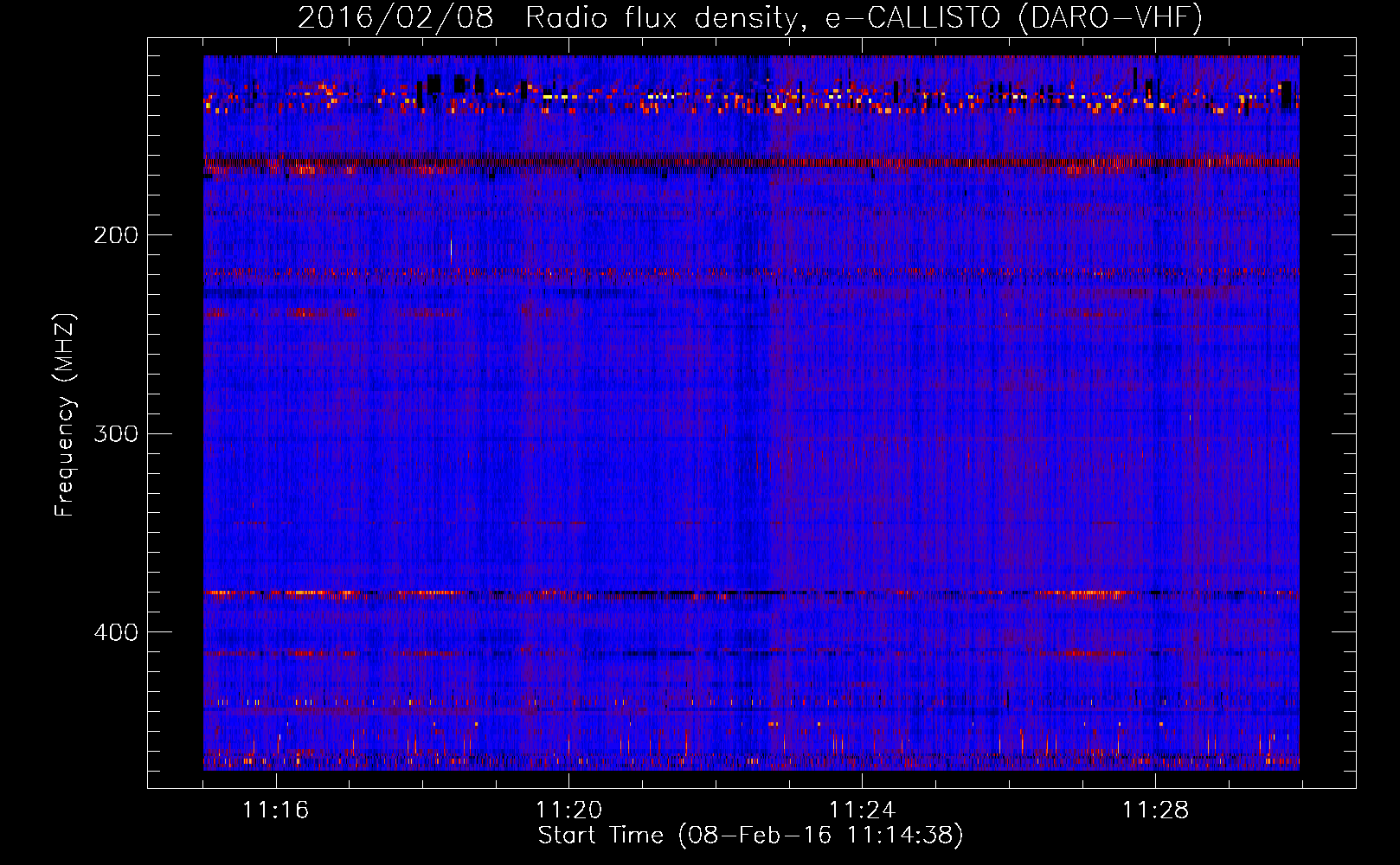Click the 11:28 time tick label
Screen dimensions: 1400x865
1155,811
